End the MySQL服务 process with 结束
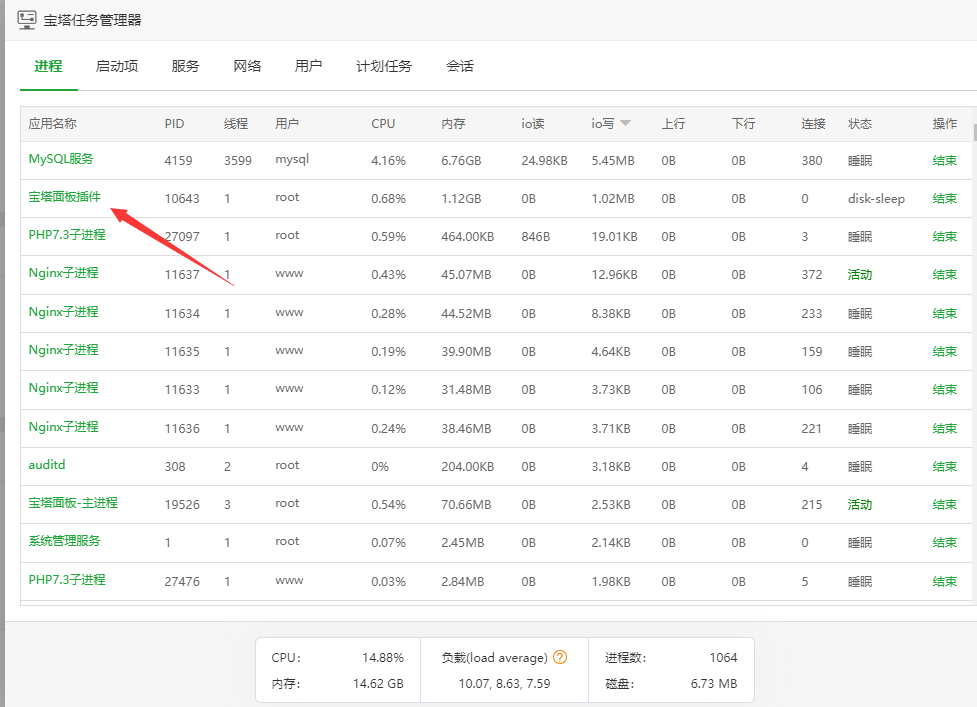The width and height of the screenshot is (977, 707). pyautogui.click(x=944, y=160)
